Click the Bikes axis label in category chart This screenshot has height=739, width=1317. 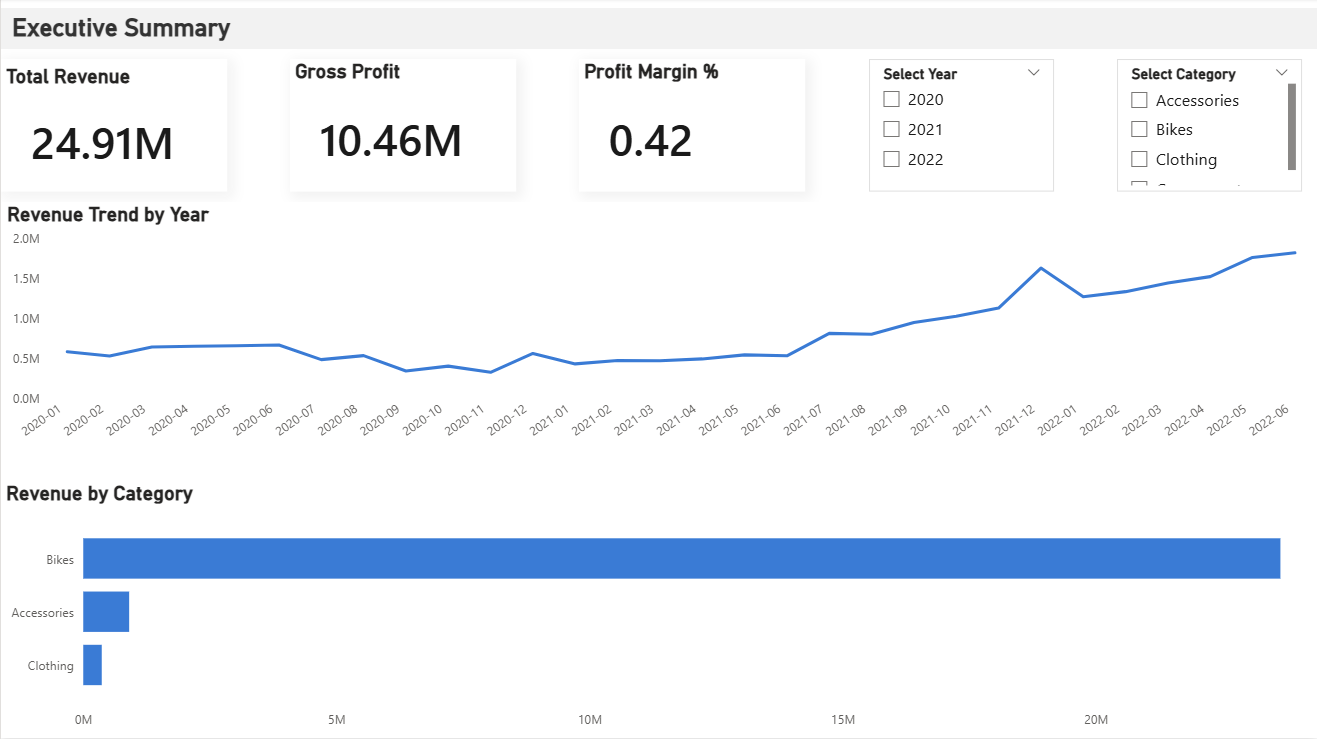pyautogui.click(x=59, y=560)
